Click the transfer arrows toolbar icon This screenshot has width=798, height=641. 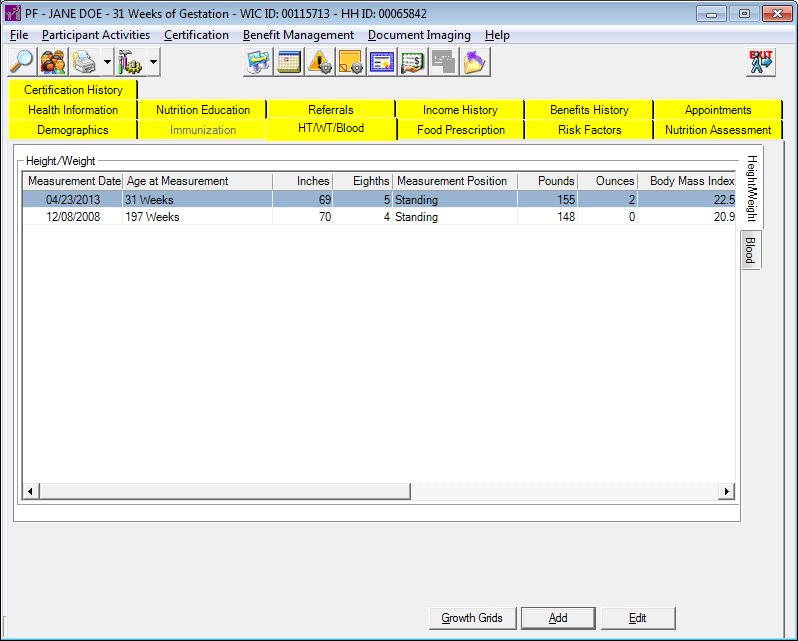click(258, 62)
